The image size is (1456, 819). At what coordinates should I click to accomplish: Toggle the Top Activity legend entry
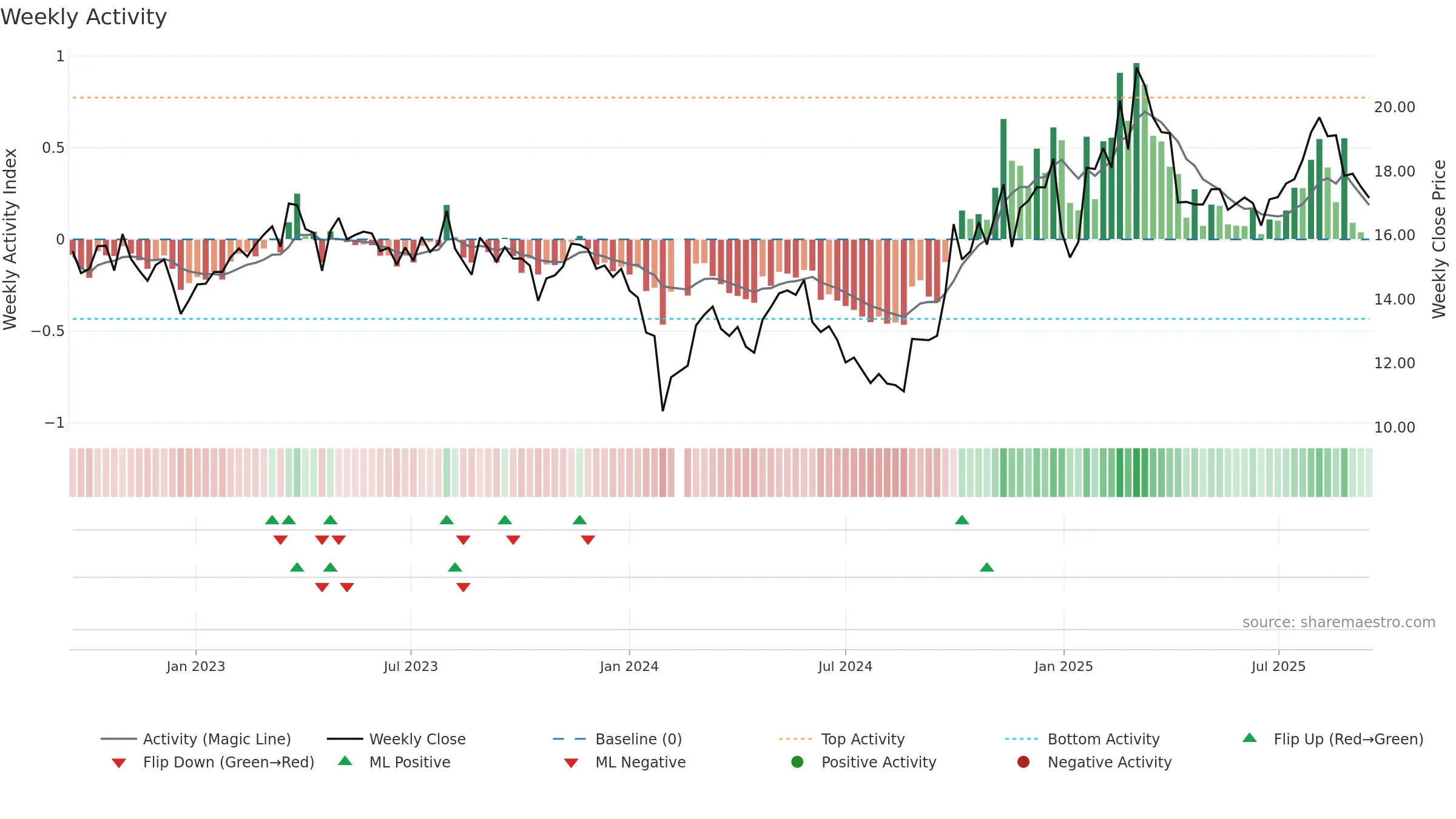pos(841,739)
